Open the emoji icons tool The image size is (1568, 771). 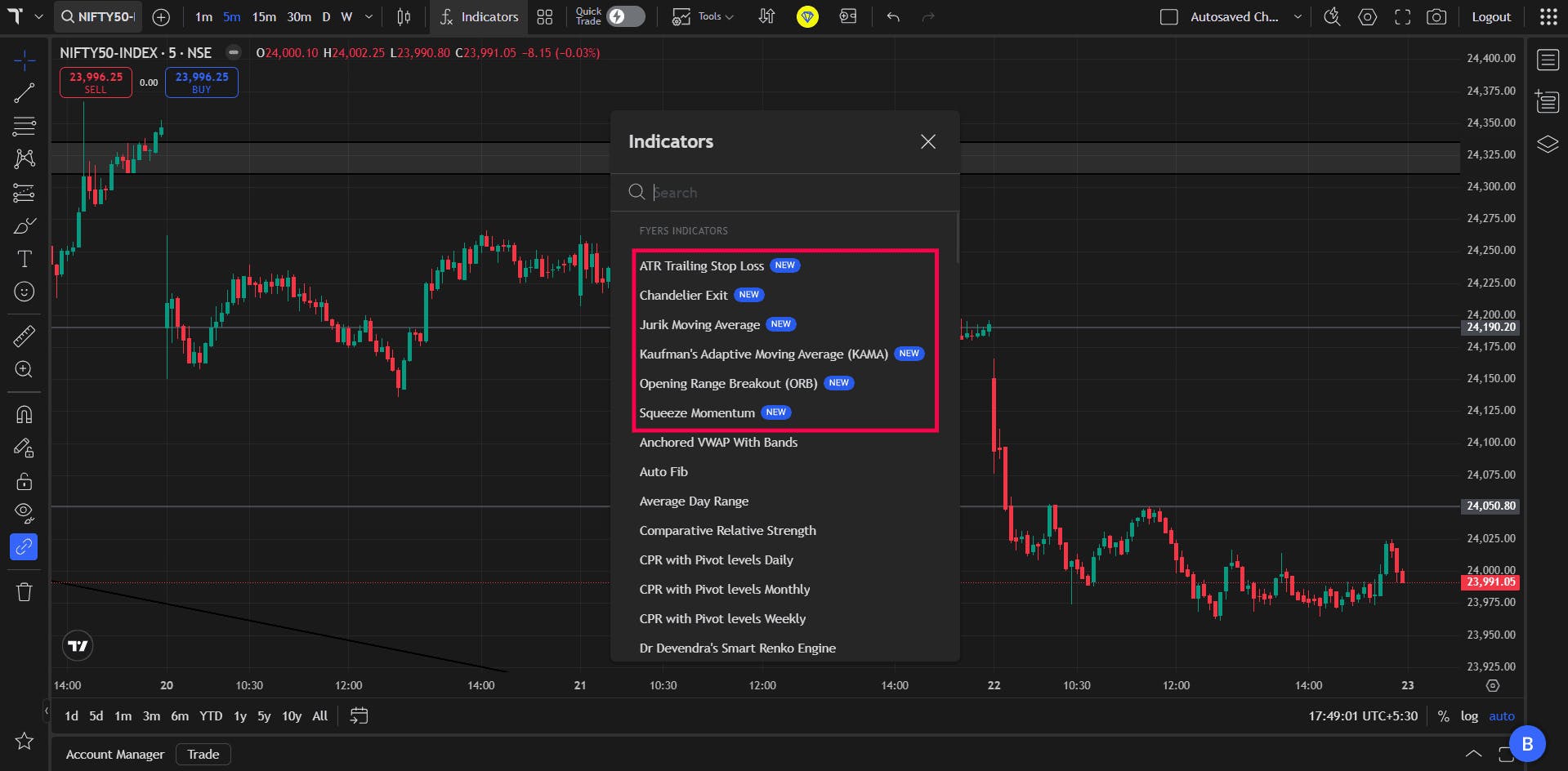coord(25,292)
